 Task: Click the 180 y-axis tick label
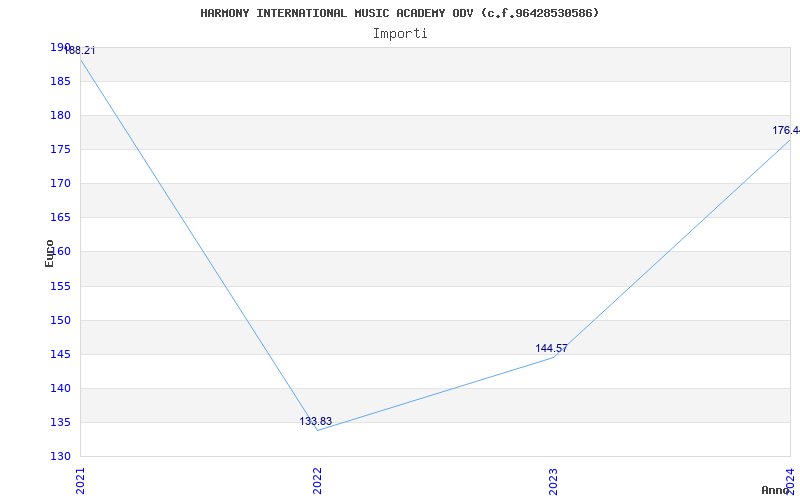pos(60,116)
